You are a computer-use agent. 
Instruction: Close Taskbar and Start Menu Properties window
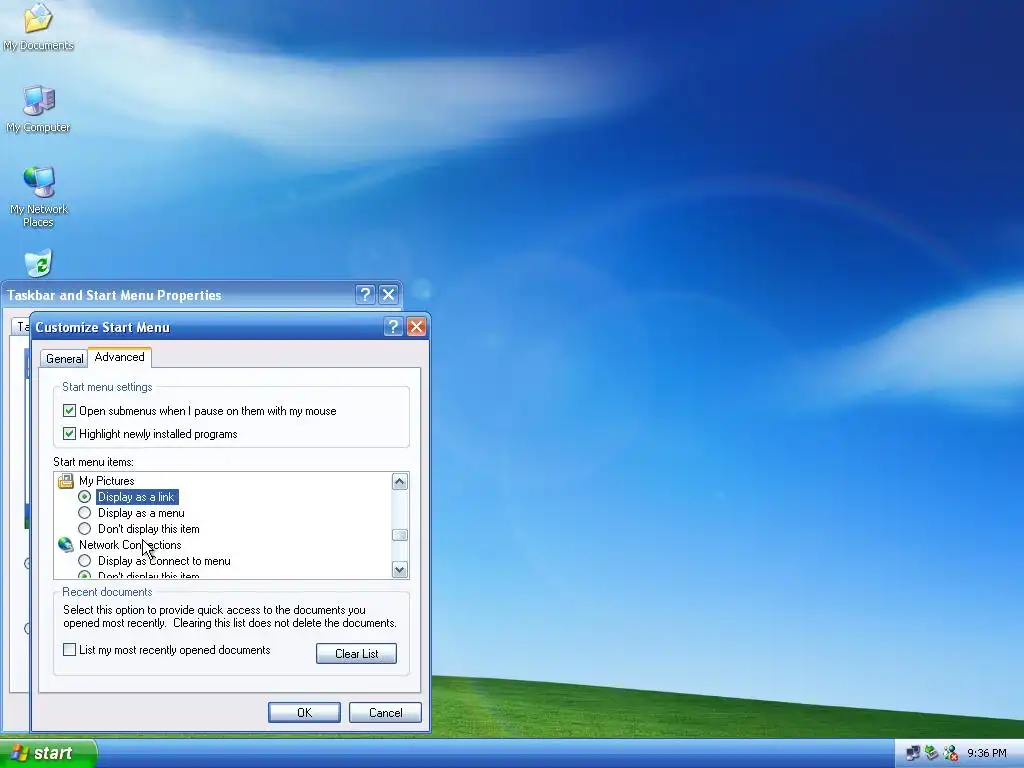[389, 295]
